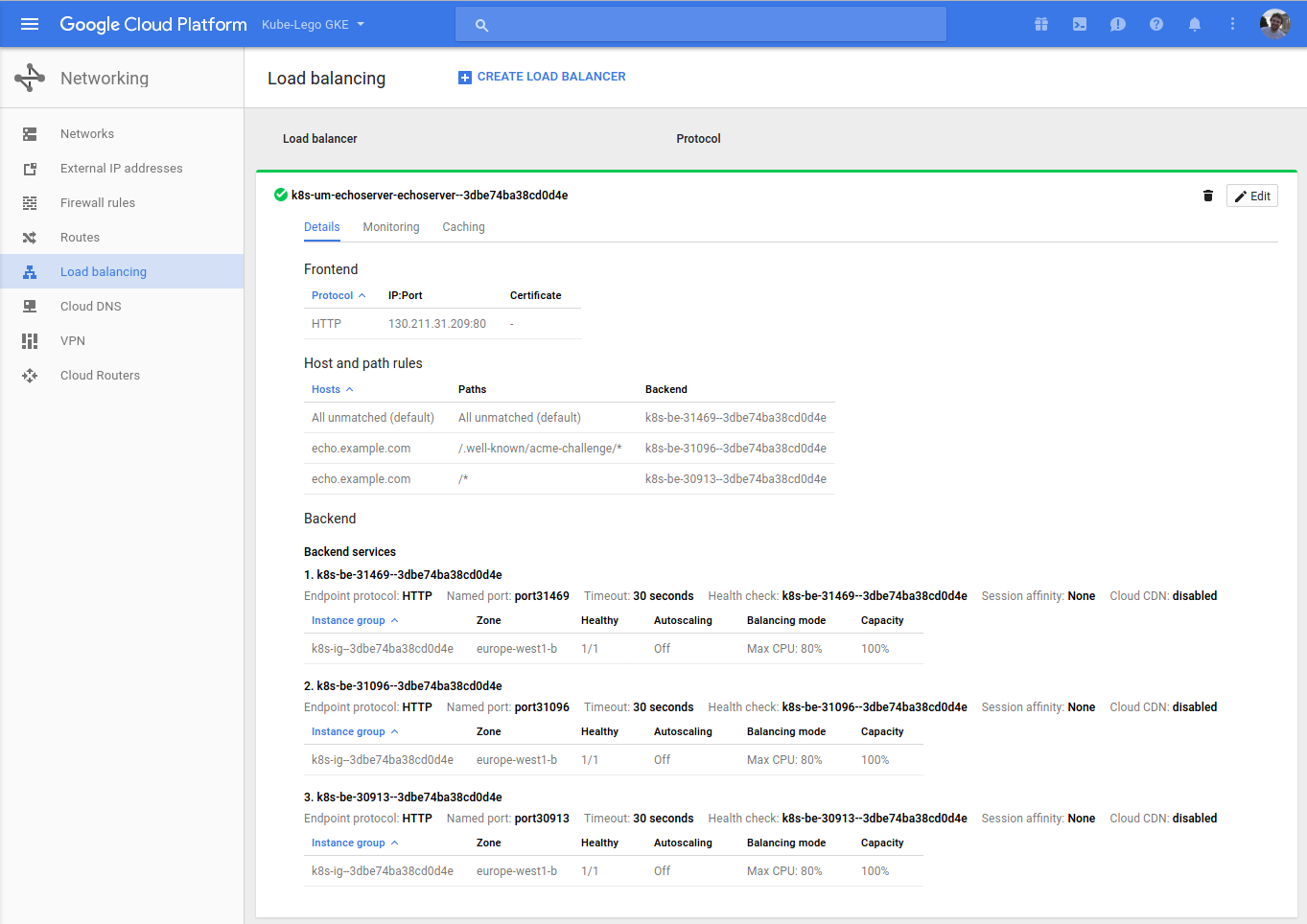Click the green healthy status checkmark
This screenshot has width=1307, height=924.
tap(281, 195)
